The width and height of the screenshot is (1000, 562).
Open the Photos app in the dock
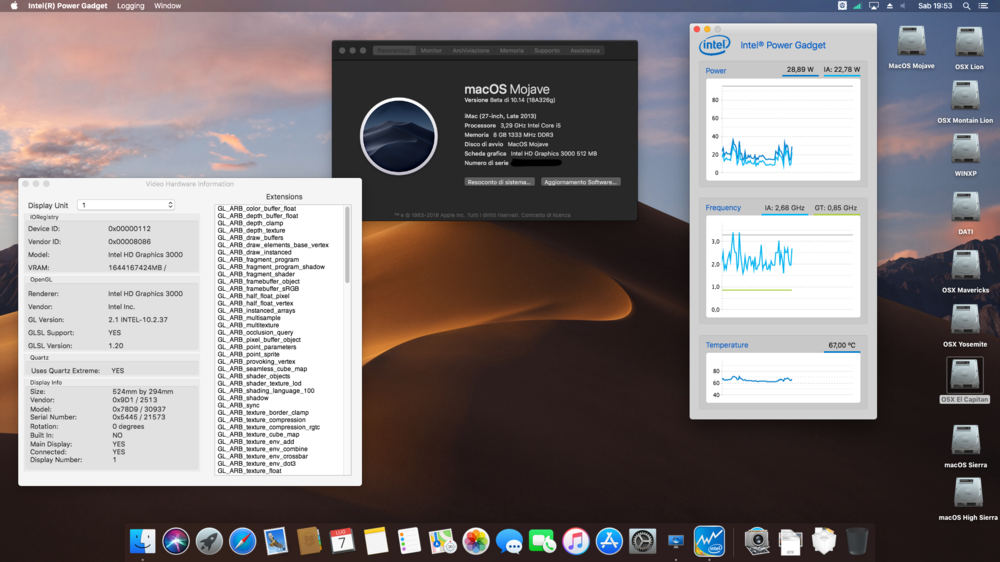click(x=476, y=541)
